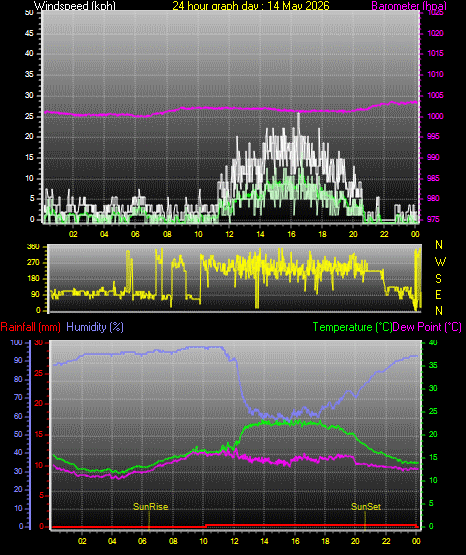Select hour '12' under the windspeed graph
The height and width of the screenshot is (555, 466).
[229, 234]
